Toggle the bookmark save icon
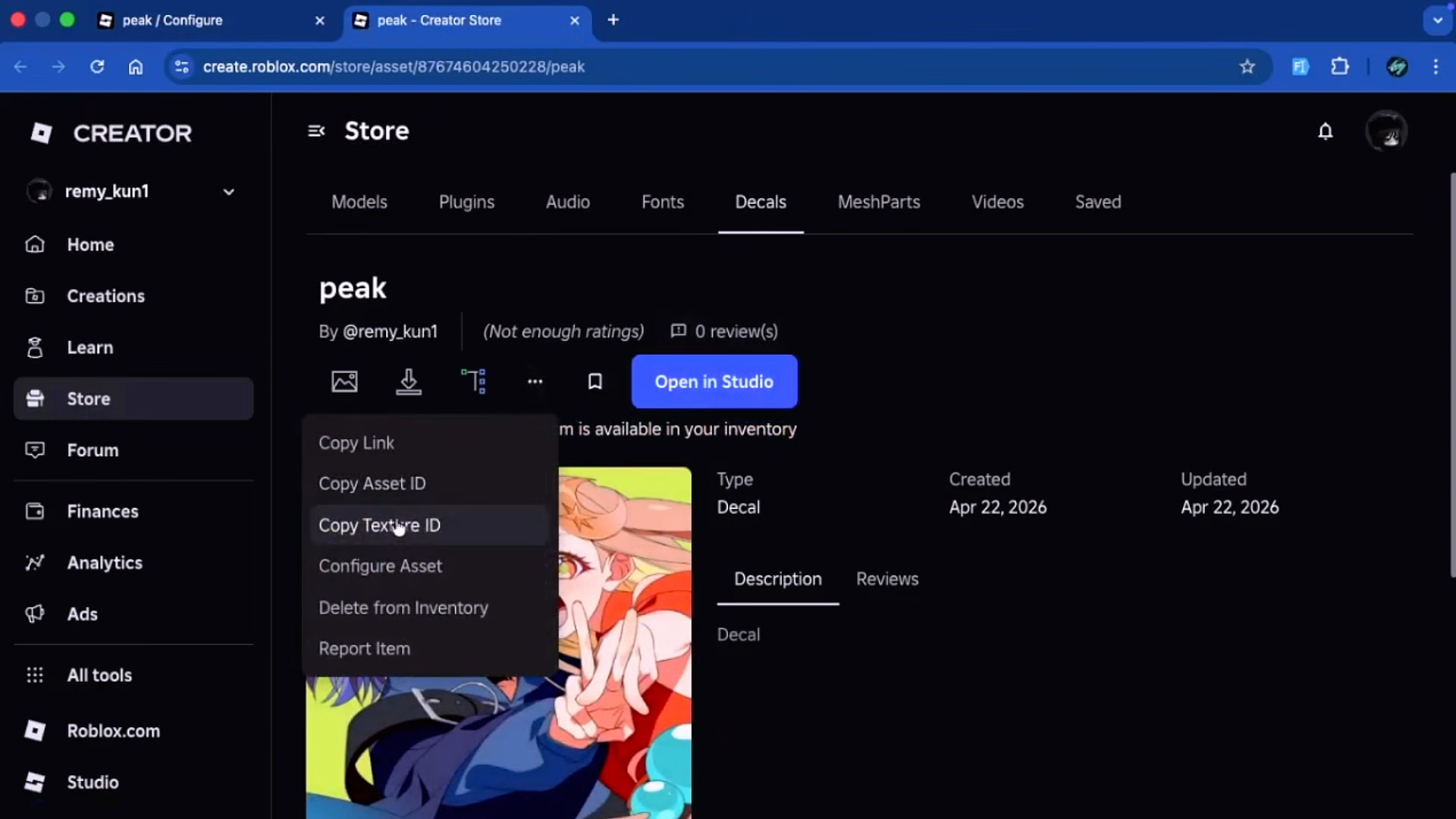 [x=595, y=381]
